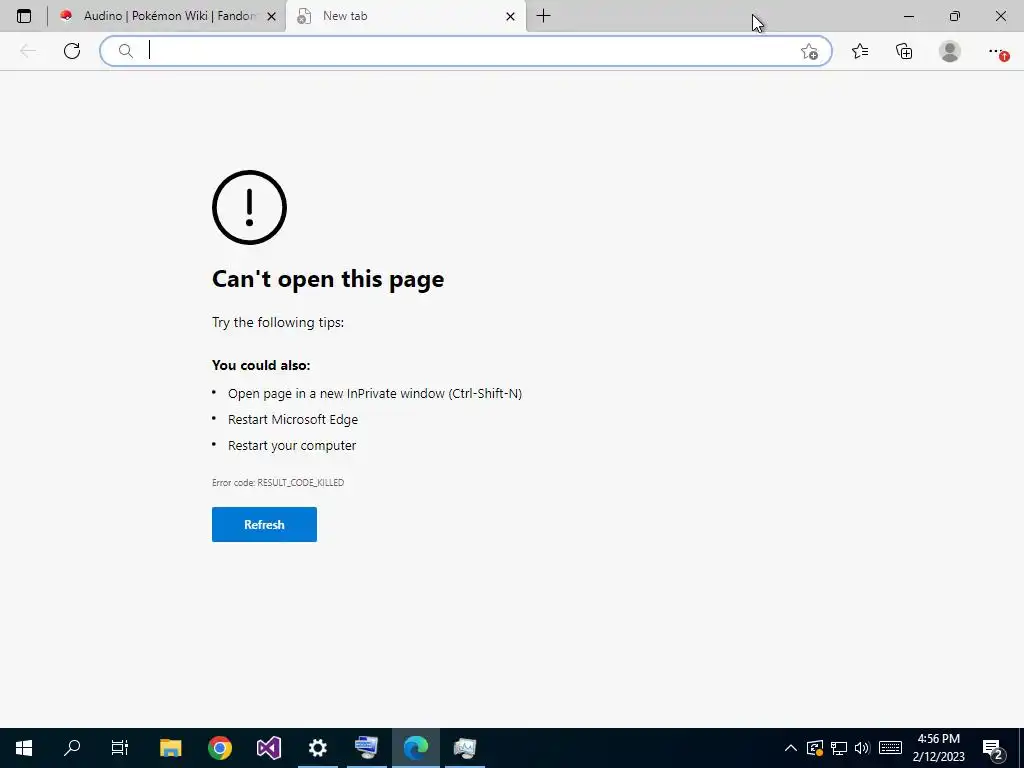This screenshot has height=768, width=1024.
Task: Click 'Restart Microsoft Edge' tip text
Action: (293, 419)
